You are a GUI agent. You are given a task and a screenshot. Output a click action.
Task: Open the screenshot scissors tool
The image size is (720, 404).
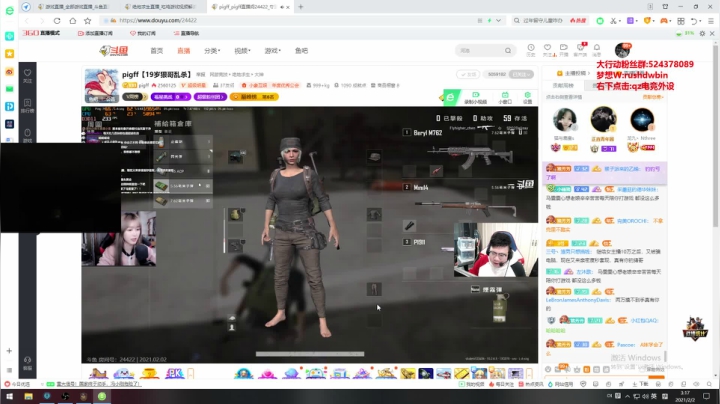(x=613, y=21)
